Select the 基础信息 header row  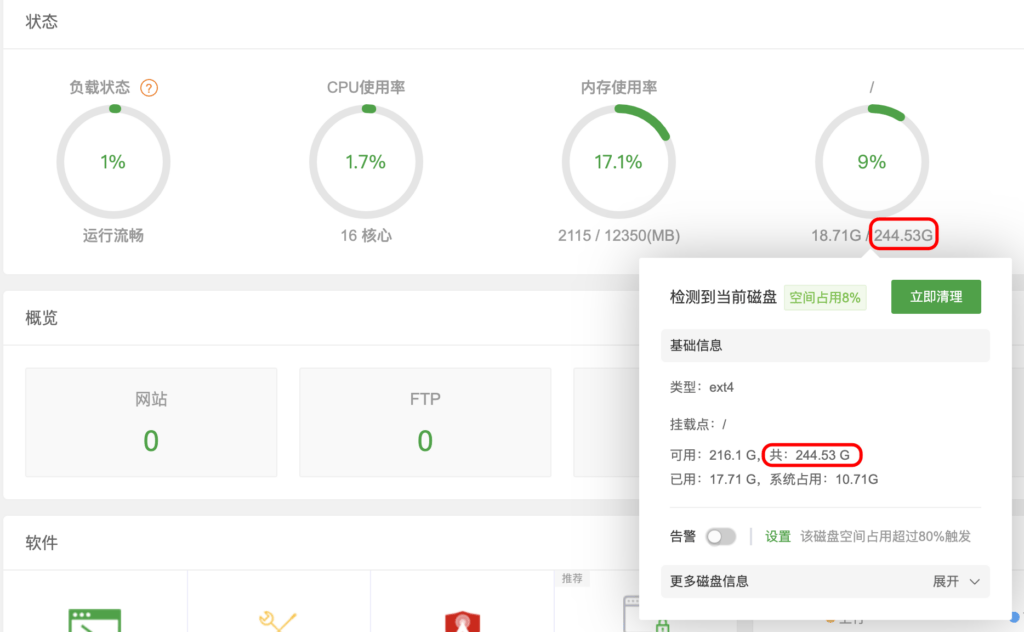pos(825,345)
